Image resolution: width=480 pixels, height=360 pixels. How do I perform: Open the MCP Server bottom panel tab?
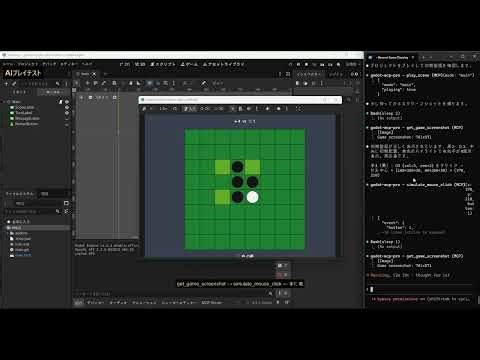tap(212, 303)
